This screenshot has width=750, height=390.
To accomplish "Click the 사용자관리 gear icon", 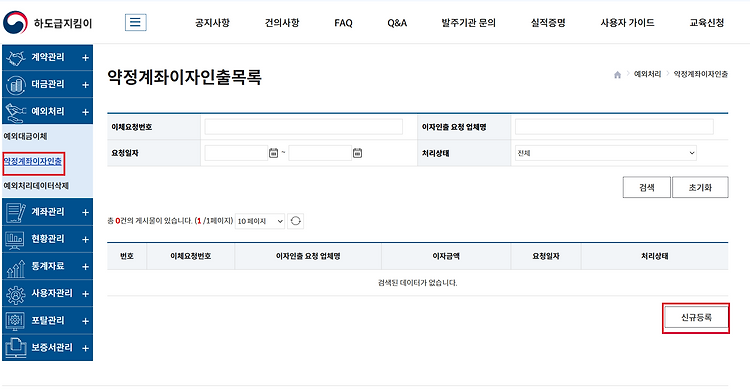I will click(15, 294).
